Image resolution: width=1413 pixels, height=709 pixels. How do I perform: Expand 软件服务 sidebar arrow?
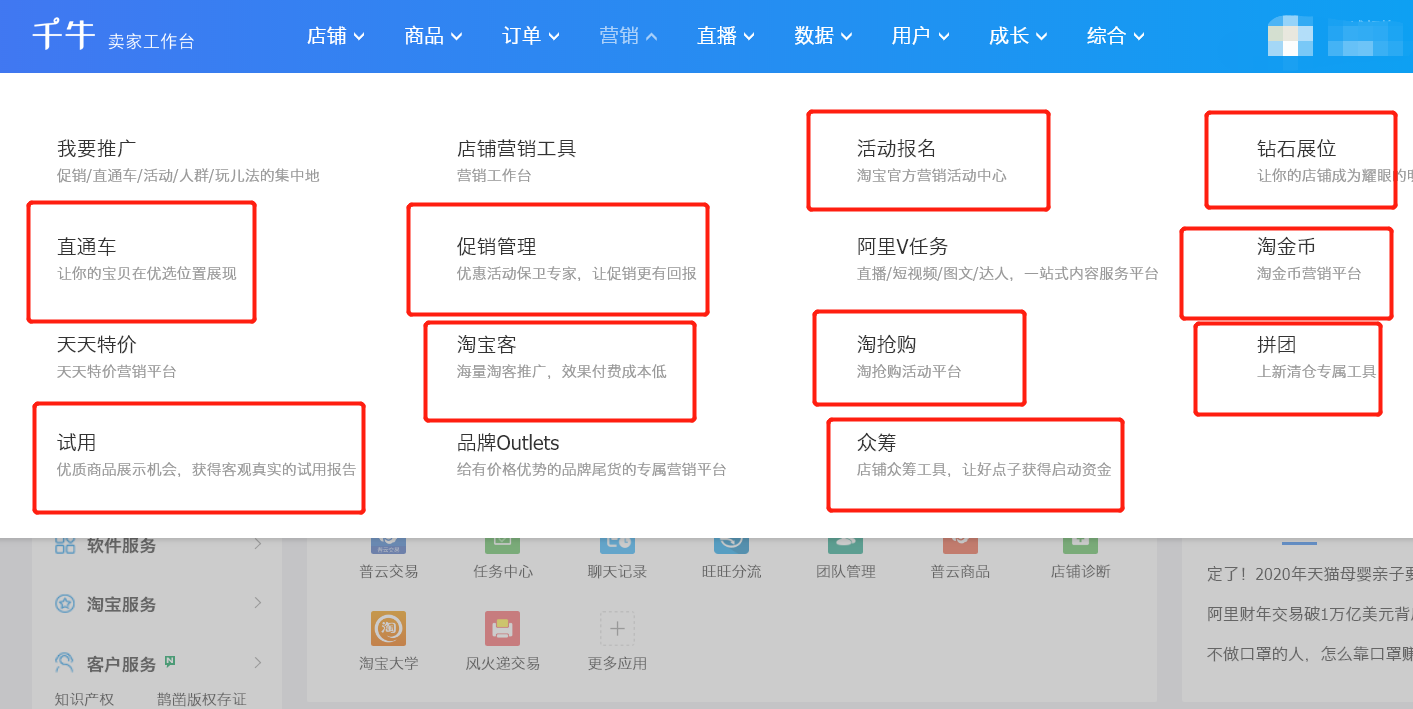point(257,544)
